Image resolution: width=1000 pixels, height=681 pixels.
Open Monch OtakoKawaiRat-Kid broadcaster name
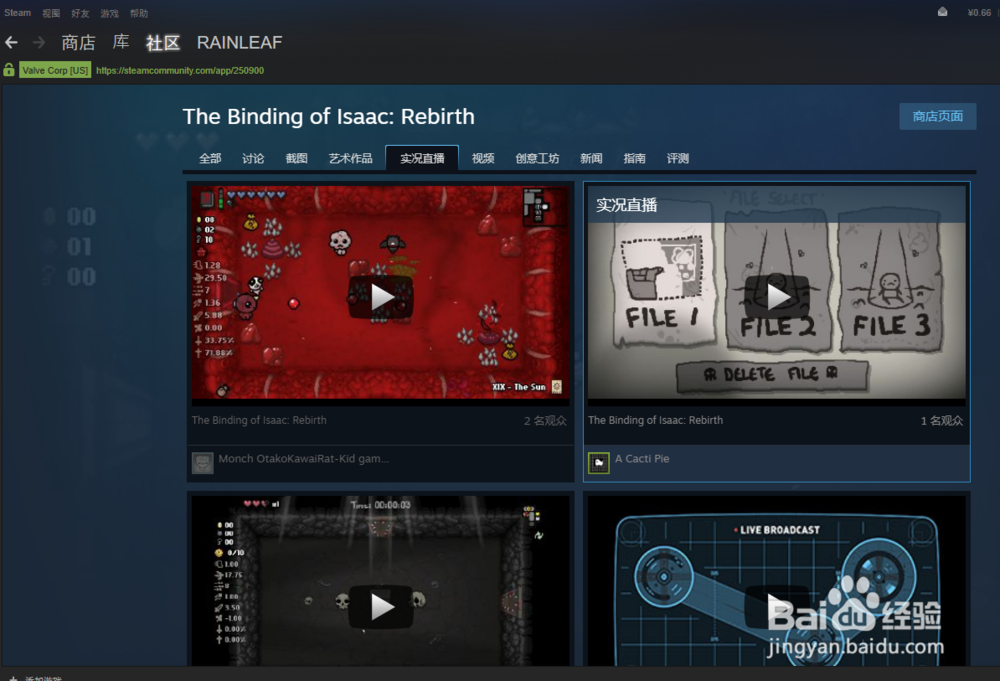pos(304,458)
